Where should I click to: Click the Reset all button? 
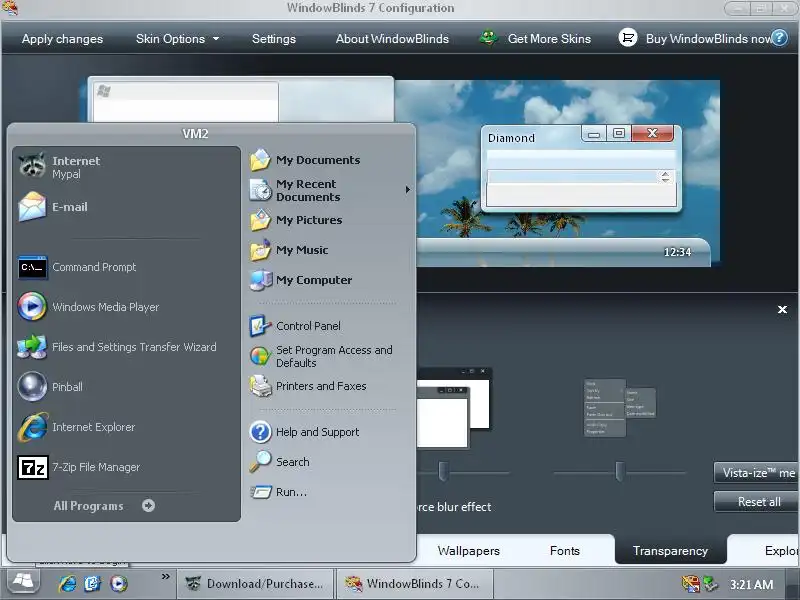pos(757,502)
